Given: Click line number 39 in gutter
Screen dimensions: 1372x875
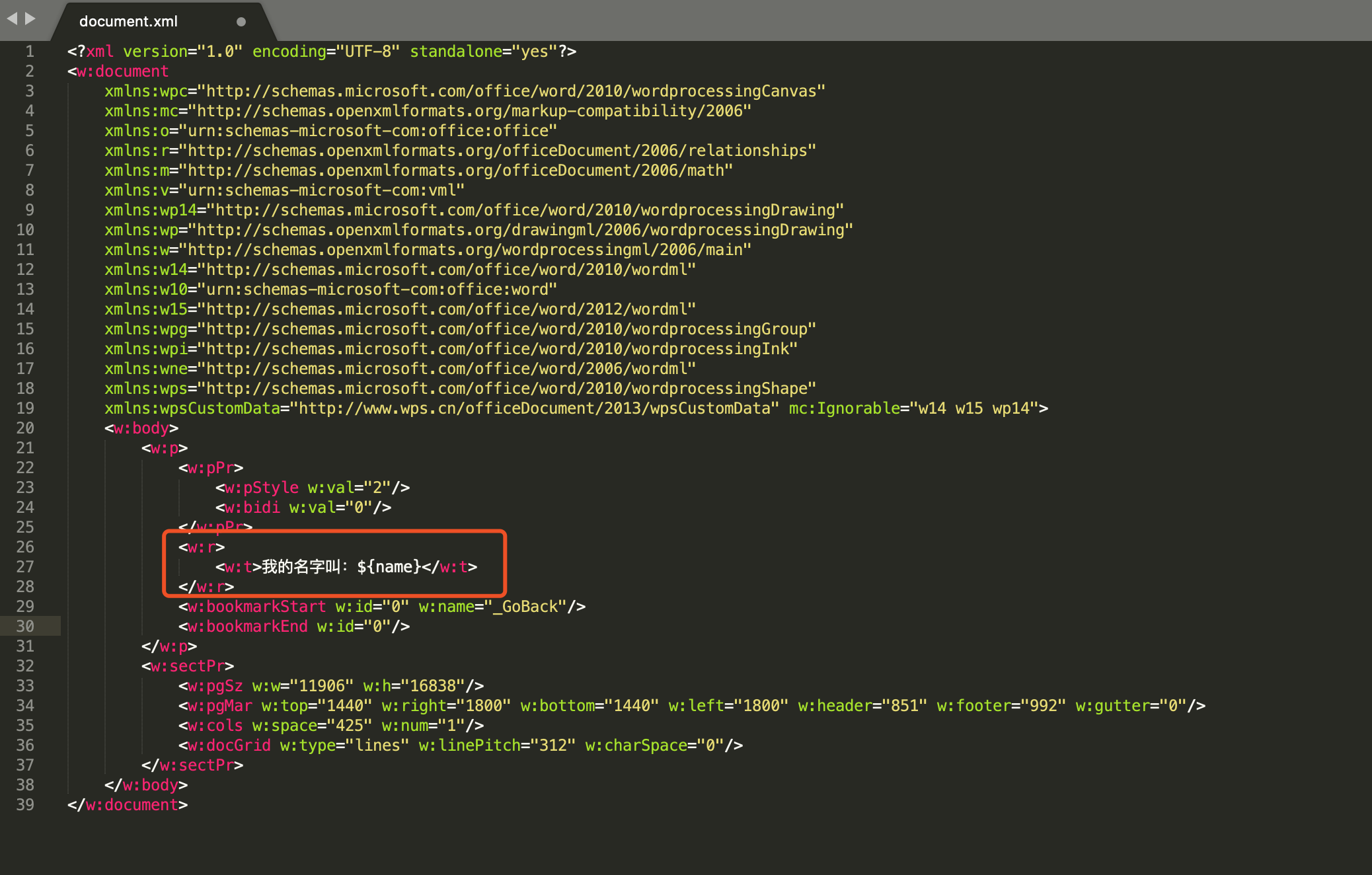Looking at the screenshot, I should (25, 804).
